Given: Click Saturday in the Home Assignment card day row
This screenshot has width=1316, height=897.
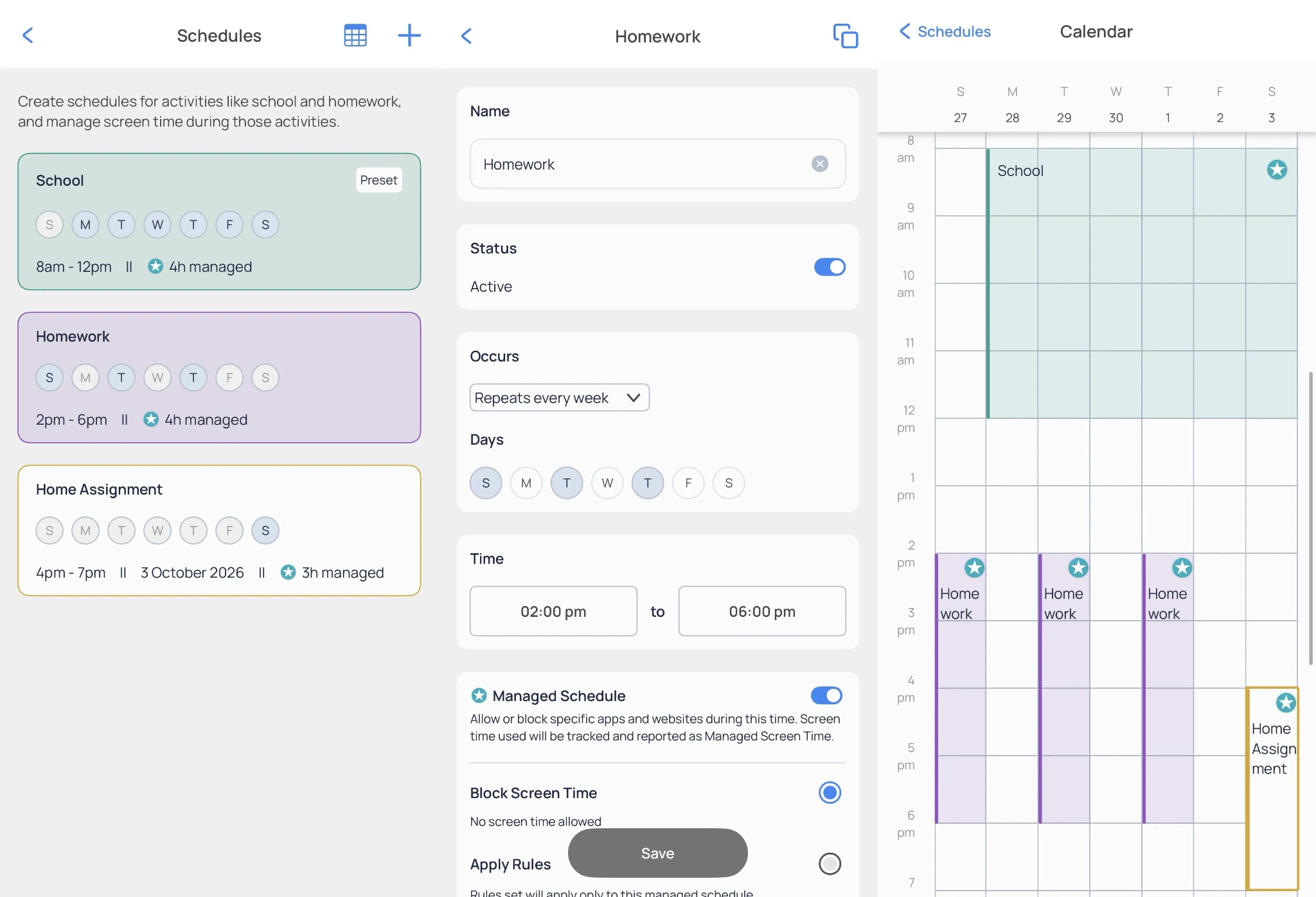Looking at the screenshot, I should click(x=265, y=531).
